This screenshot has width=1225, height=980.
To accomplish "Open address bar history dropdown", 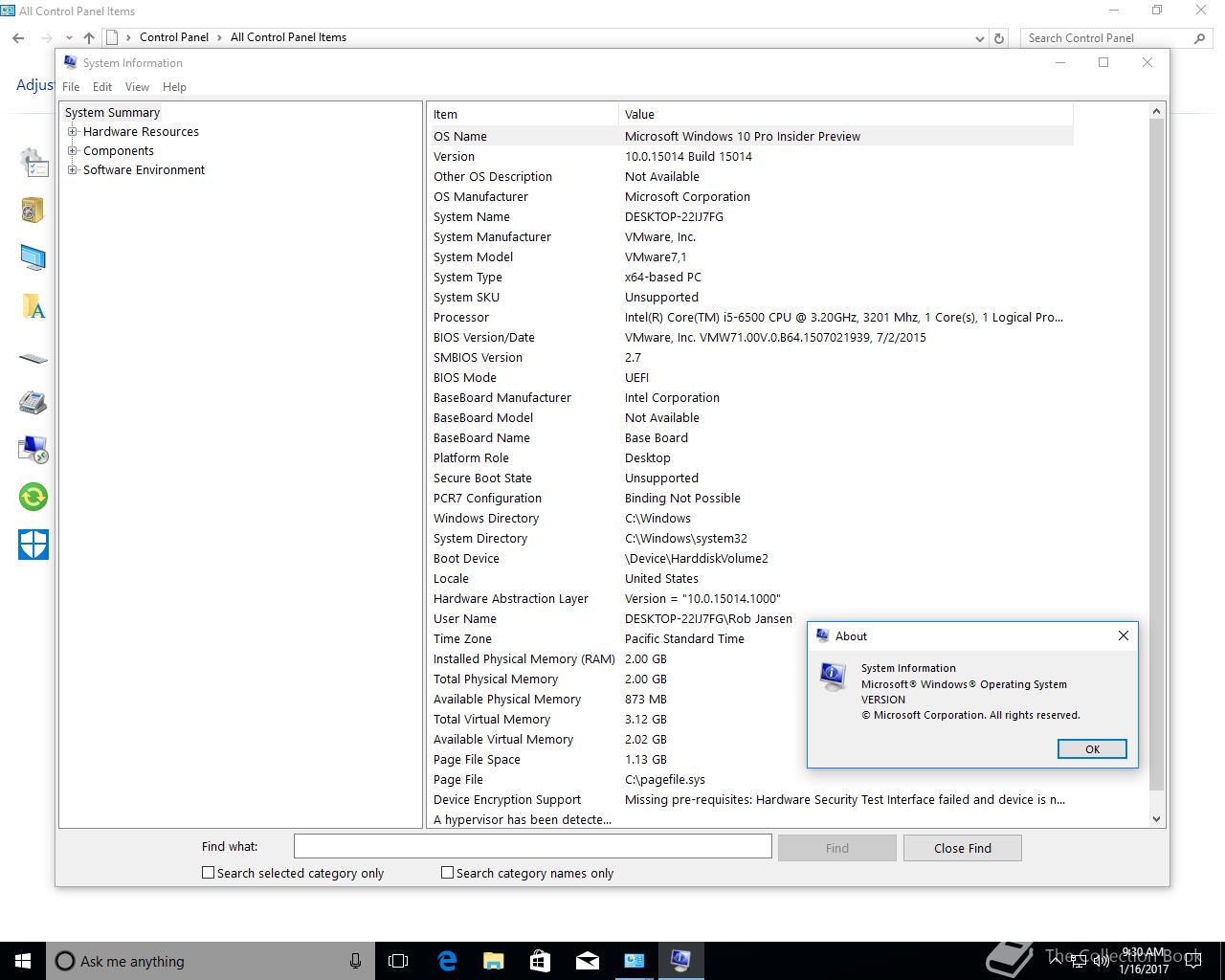I will [979, 38].
